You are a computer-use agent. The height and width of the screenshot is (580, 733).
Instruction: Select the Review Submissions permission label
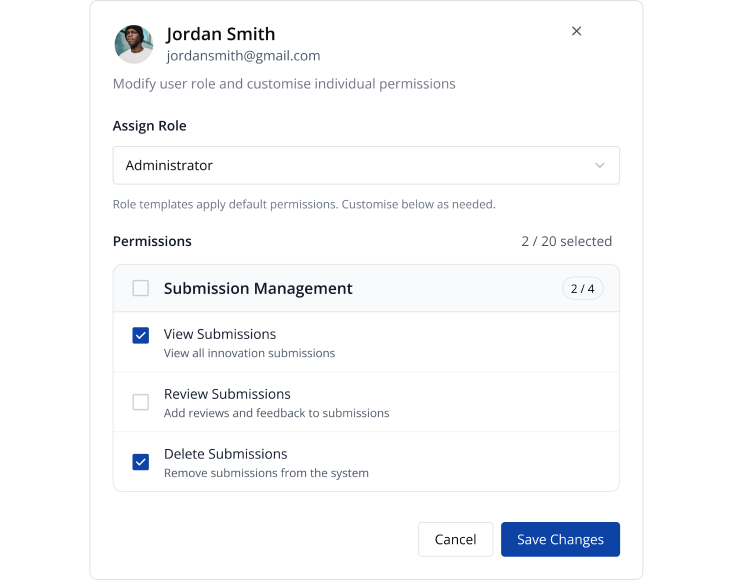[x=227, y=394]
